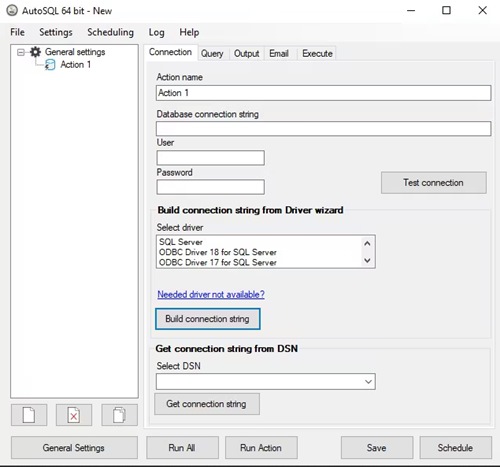Click the General Settings button

74,448
